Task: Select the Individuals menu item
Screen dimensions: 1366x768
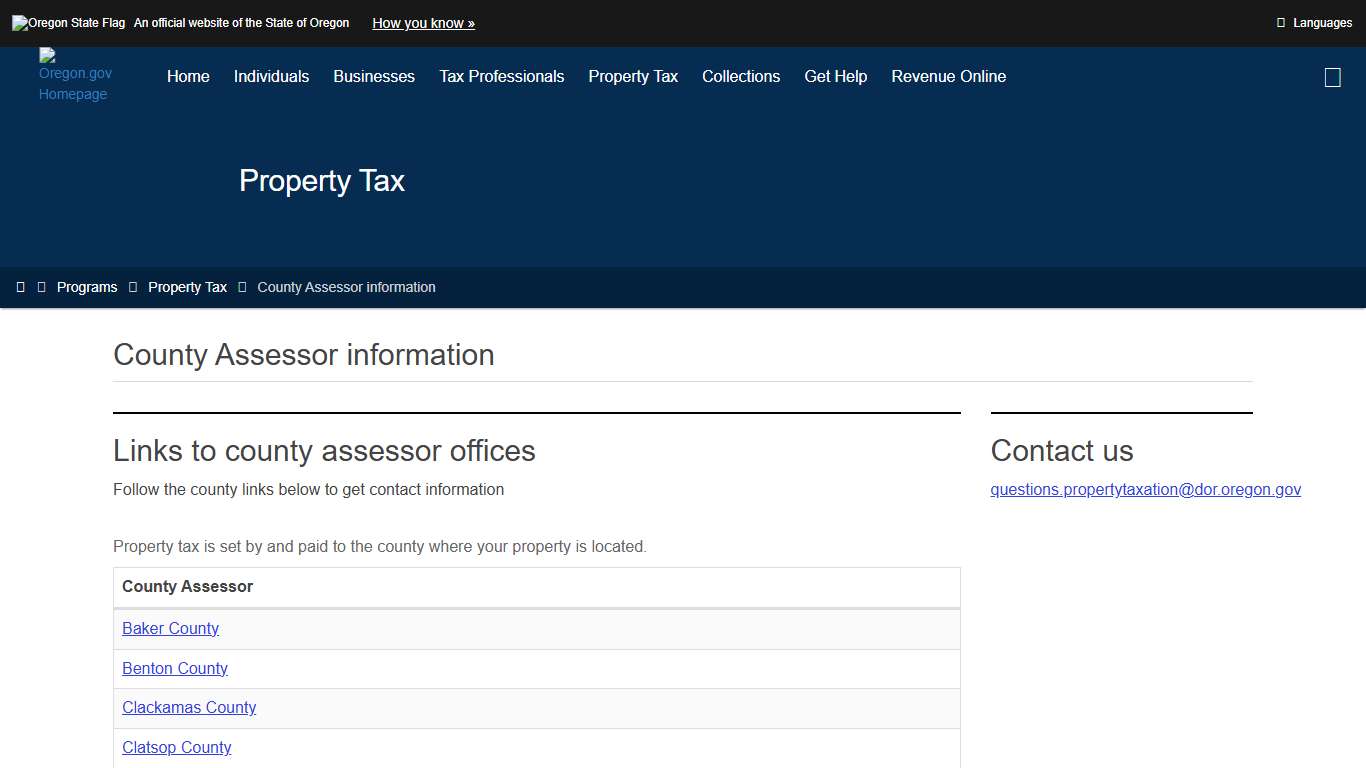Action: (x=271, y=76)
